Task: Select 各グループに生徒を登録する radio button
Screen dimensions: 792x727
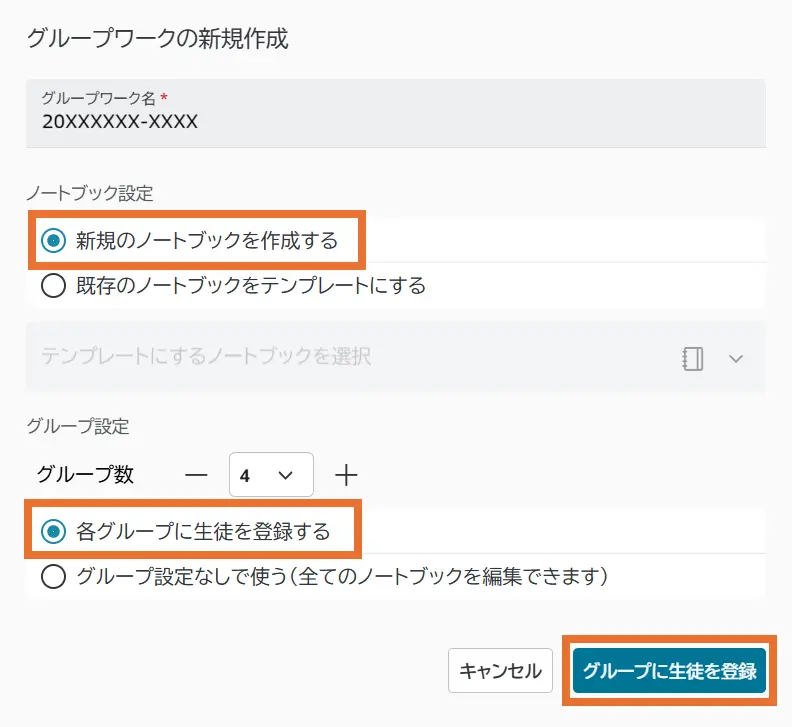Action: pos(54,531)
